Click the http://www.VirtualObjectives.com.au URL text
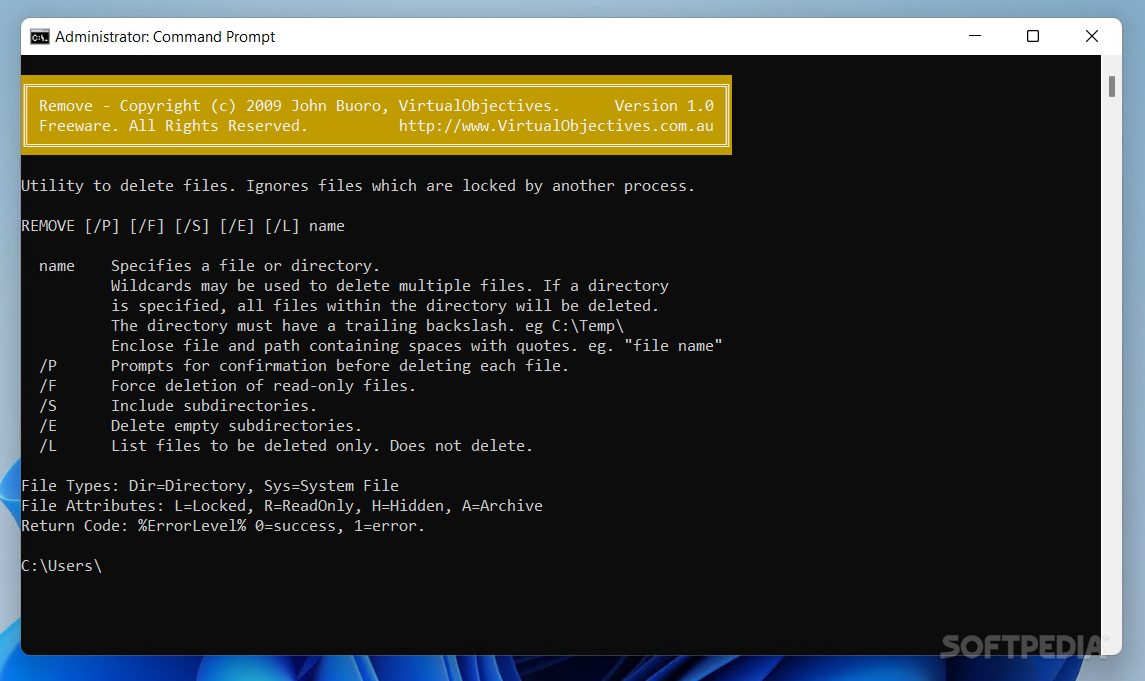Viewport: 1145px width, 681px height. [x=556, y=126]
